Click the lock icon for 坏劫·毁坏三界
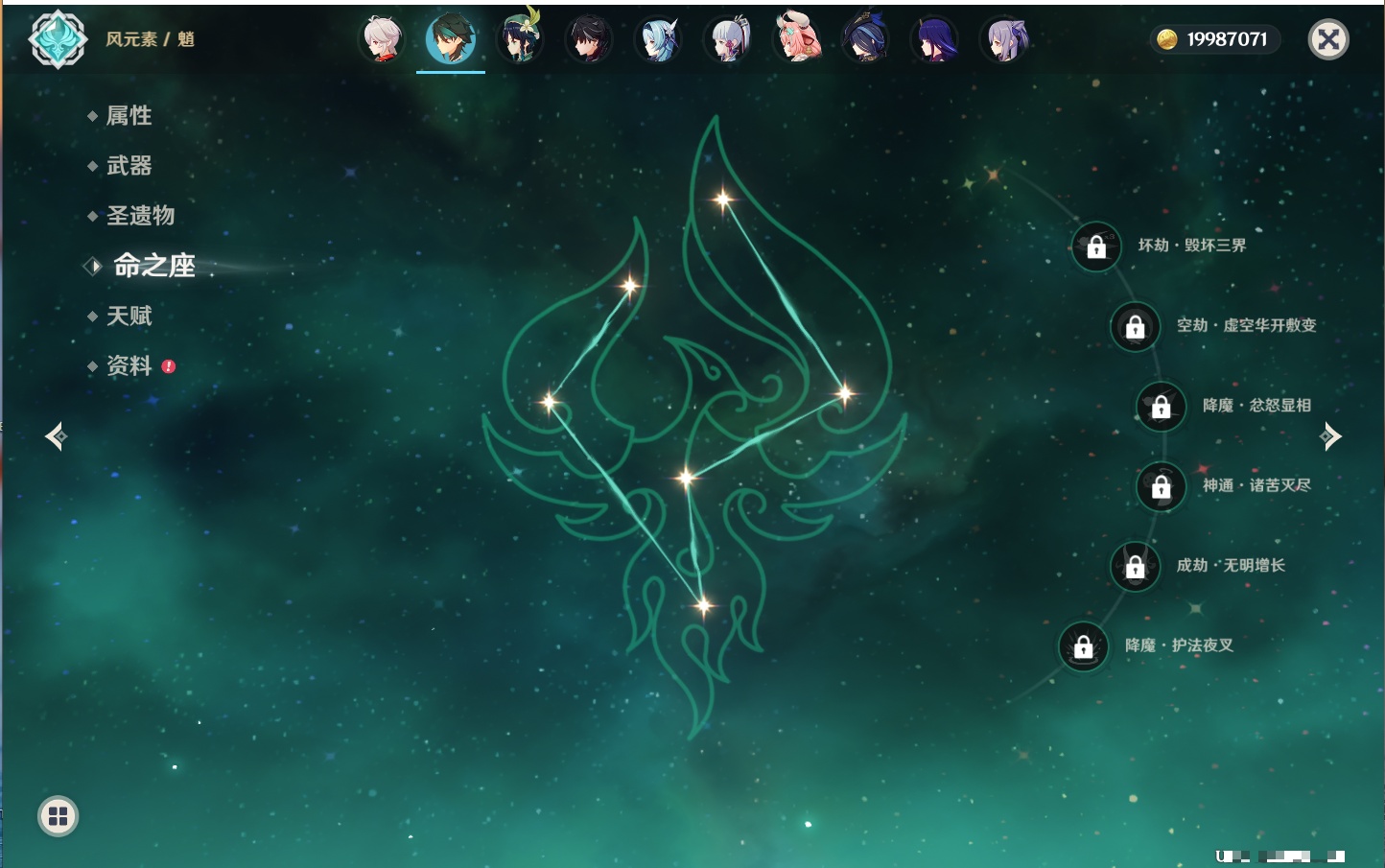The image size is (1385, 868). (1096, 246)
